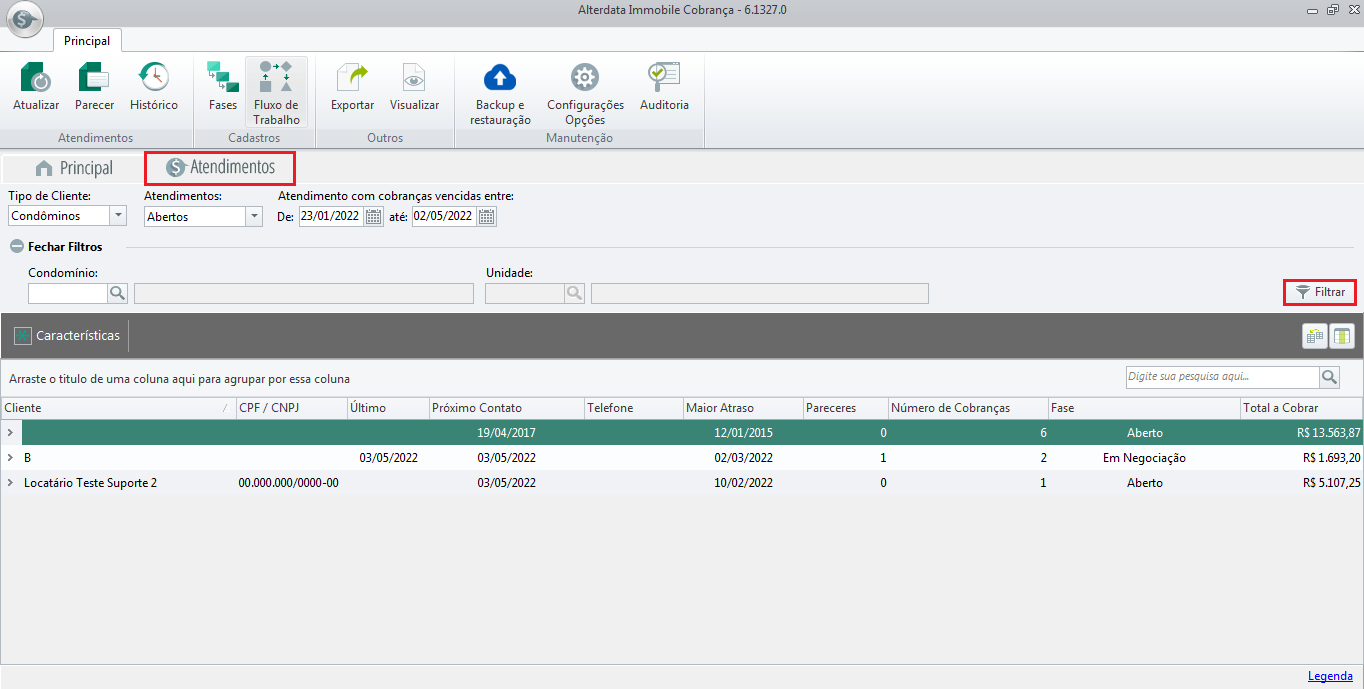Sort by the Número de Cobranças header

(967, 408)
